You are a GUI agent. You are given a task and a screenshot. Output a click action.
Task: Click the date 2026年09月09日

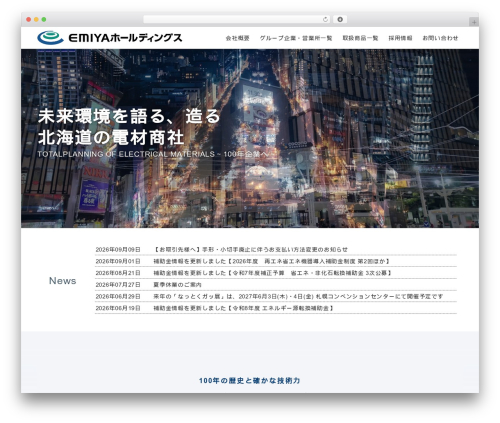click(x=118, y=249)
